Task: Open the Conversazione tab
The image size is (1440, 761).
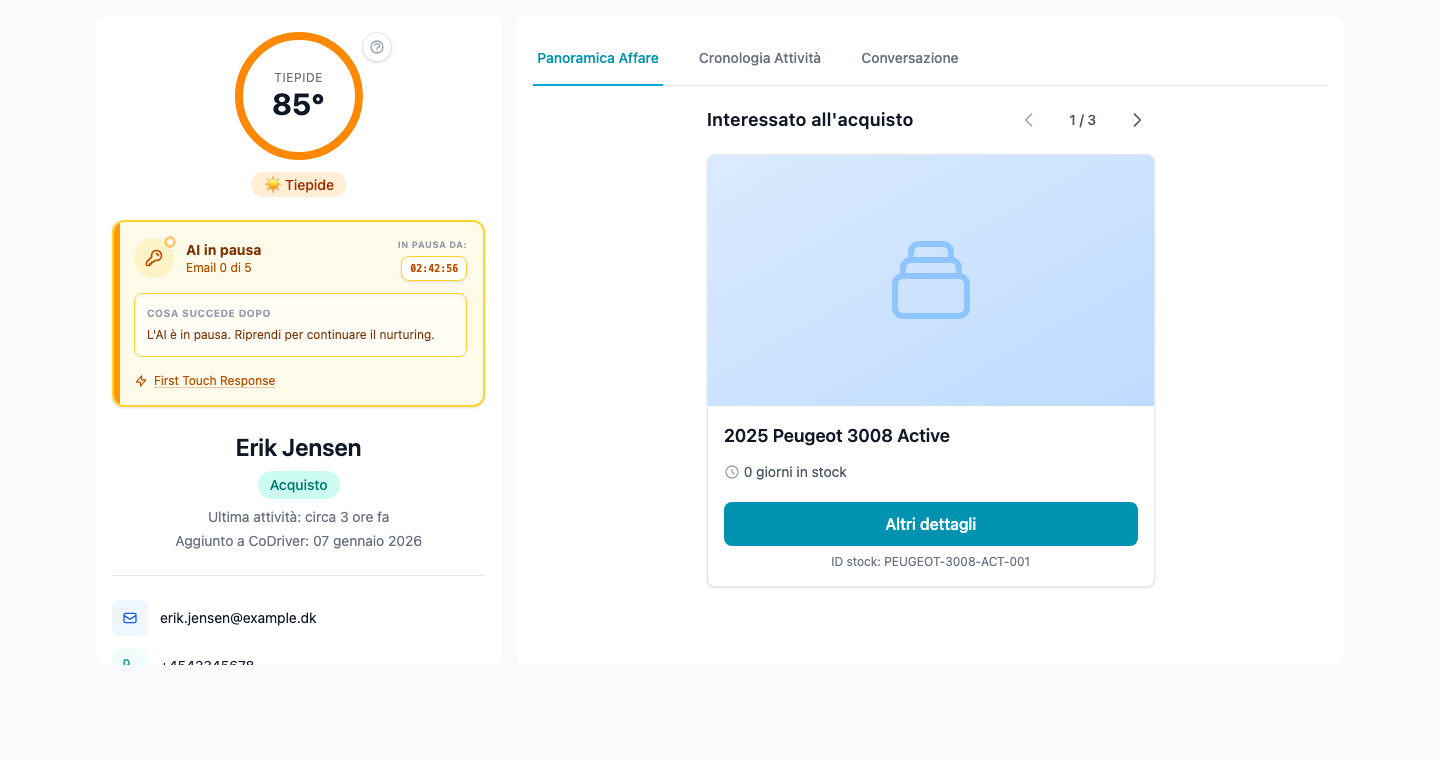Action: tap(910, 58)
